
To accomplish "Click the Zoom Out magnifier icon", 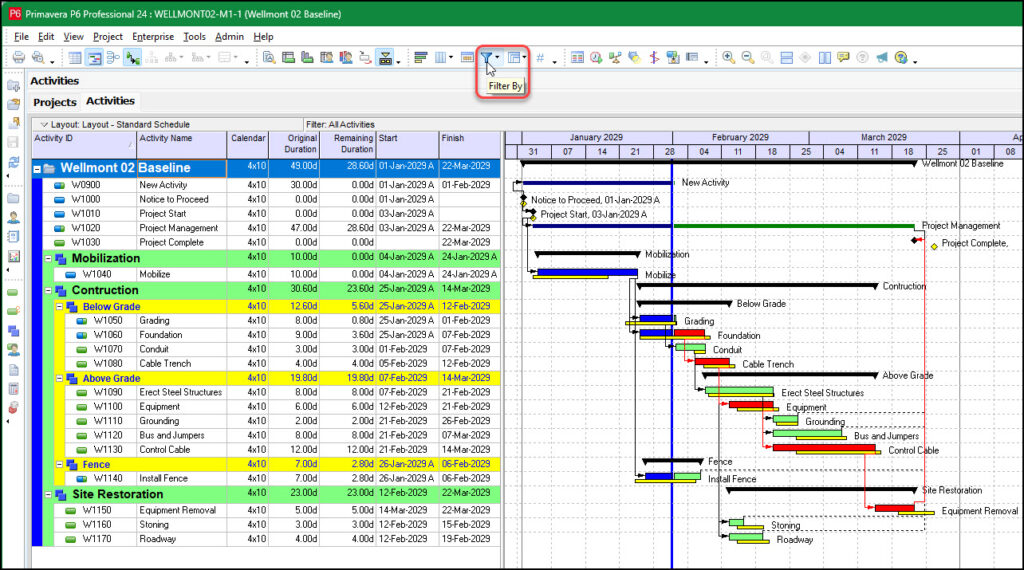I will point(748,58).
